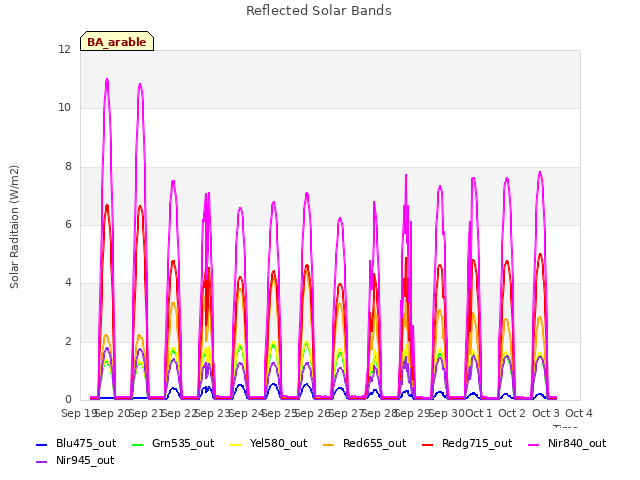Click the y-axis tick label 0
This screenshot has width=640, height=480.
pos(68,400)
